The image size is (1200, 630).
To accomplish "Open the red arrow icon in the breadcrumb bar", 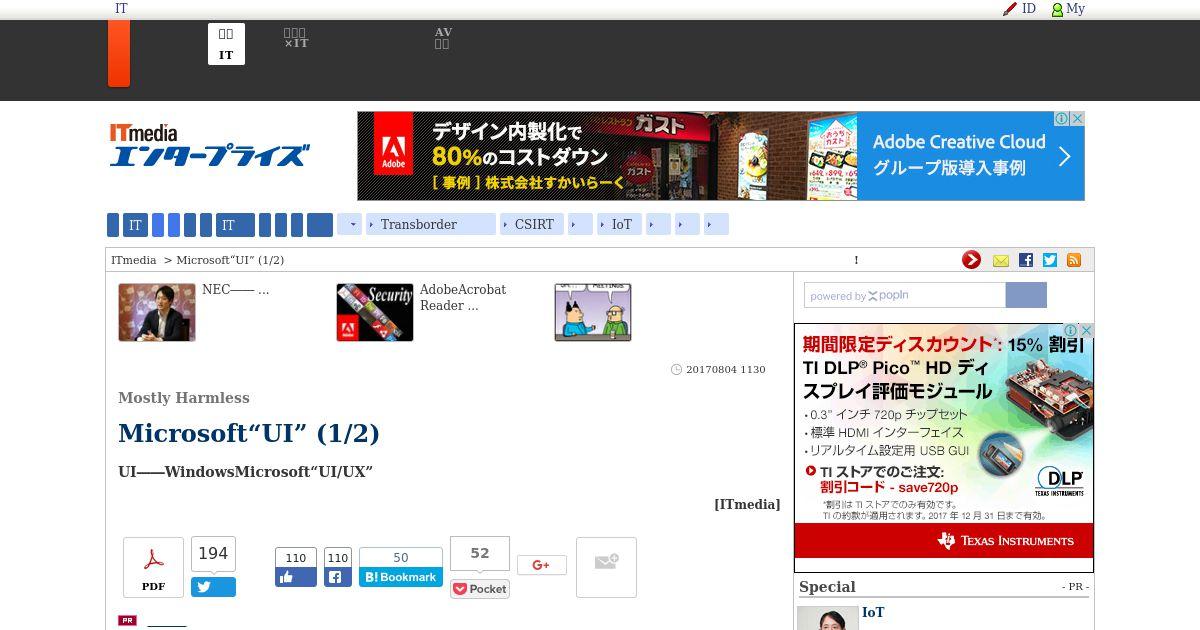I will coord(971,260).
